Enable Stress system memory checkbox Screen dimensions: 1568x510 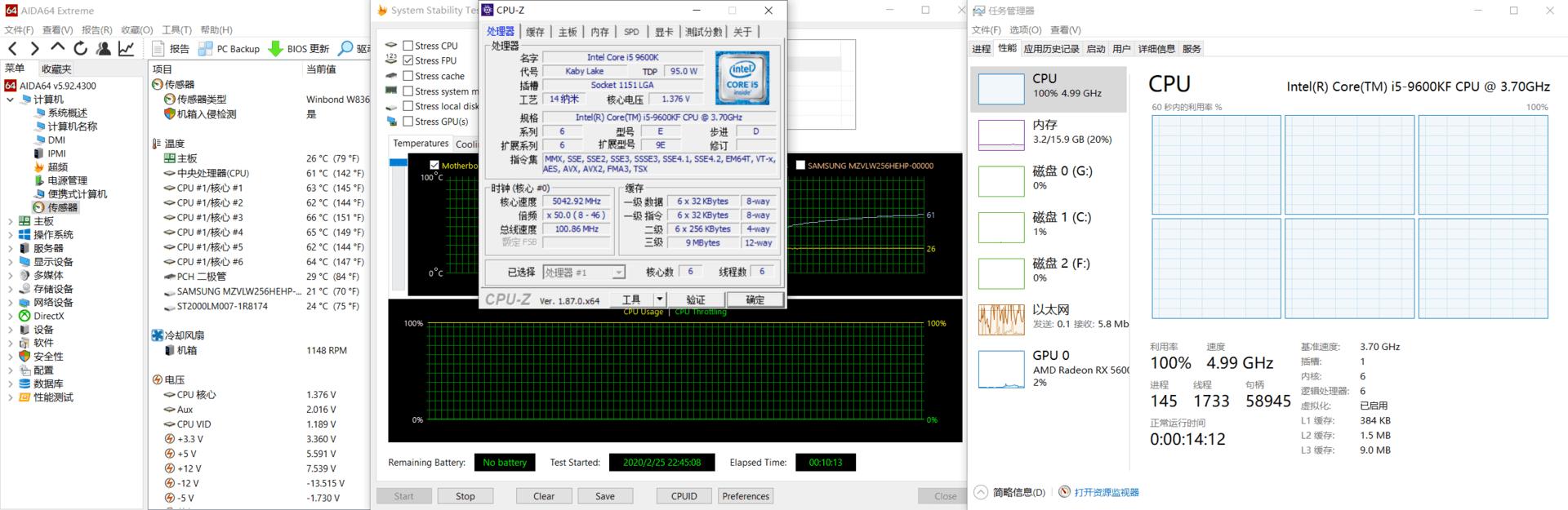pyautogui.click(x=408, y=91)
